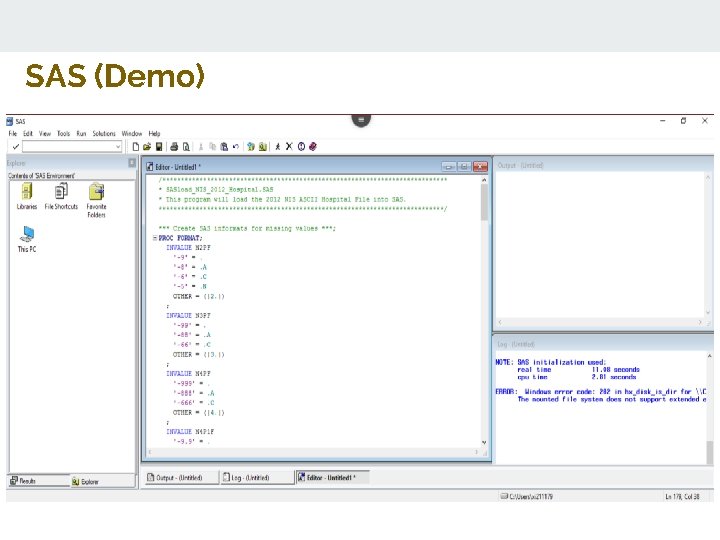Click the New Library toolbar icon
Viewport: 720px width, 540px height.
[251, 147]
